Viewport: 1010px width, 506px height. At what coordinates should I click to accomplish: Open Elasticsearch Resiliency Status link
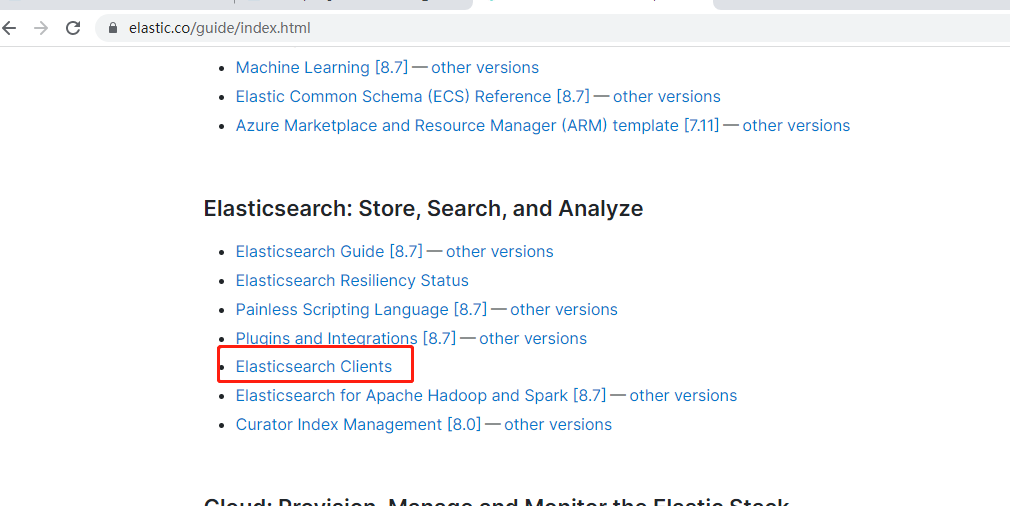pos(352,281)
